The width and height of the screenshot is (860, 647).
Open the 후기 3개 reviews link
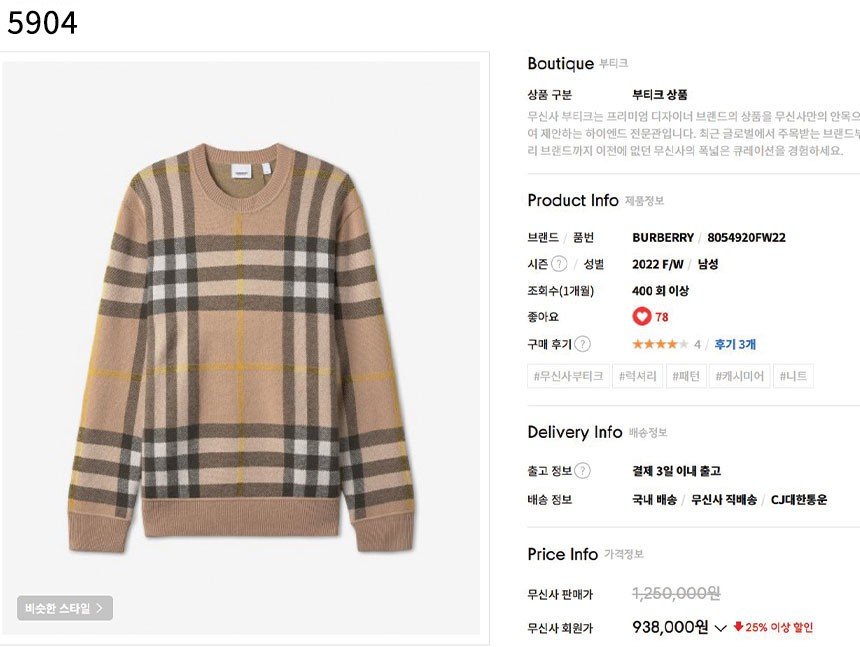[x=735, y=344]
